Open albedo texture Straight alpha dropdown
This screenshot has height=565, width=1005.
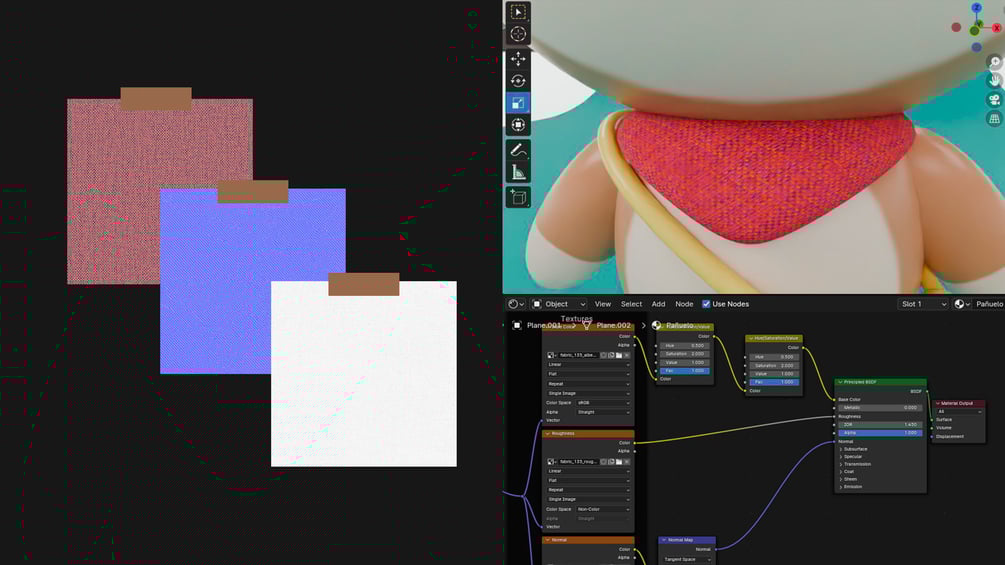click(x=603, y=413)
